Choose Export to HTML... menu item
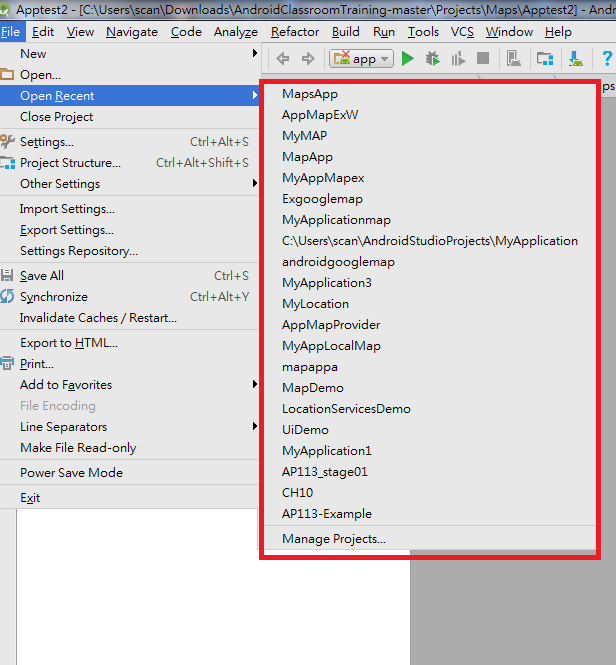The image size is (616, 665). tap(129, 343)
